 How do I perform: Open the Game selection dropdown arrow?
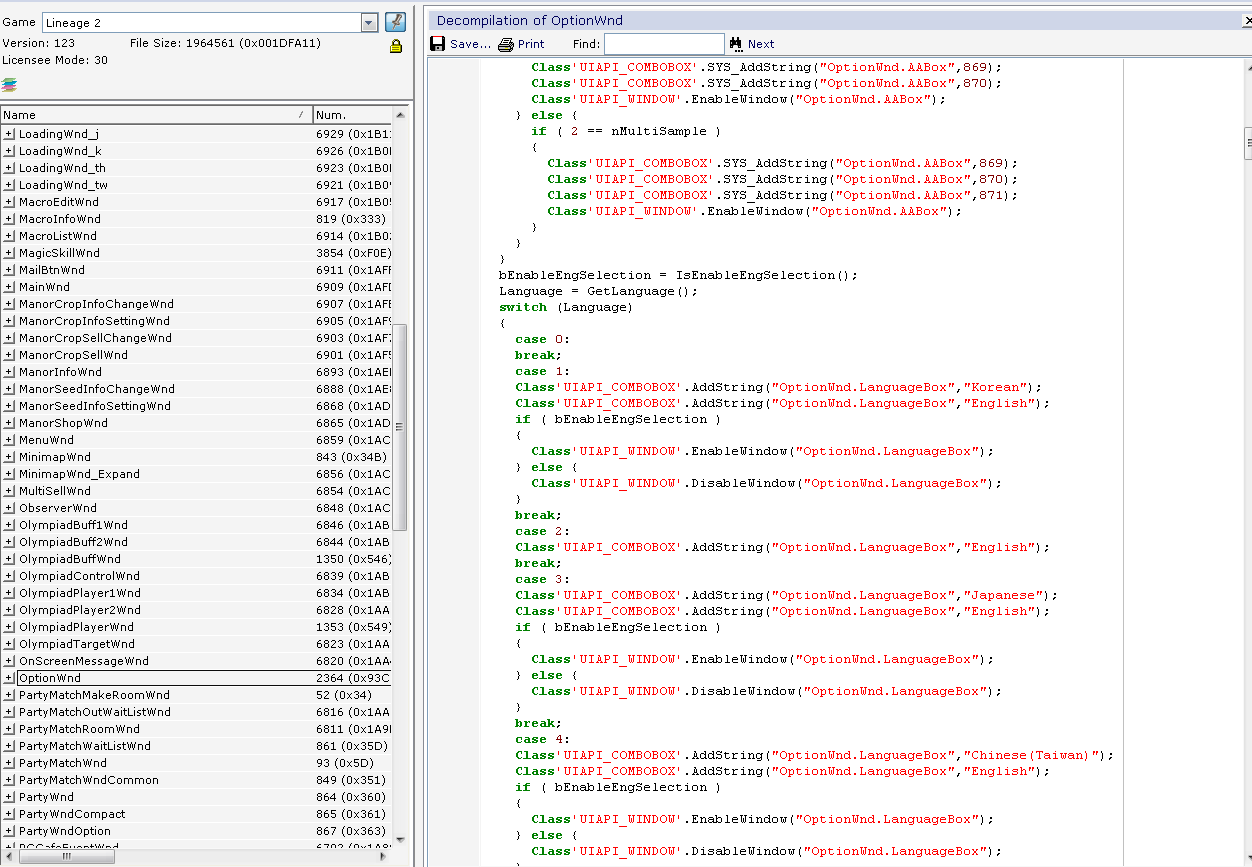tap(369, 23)
